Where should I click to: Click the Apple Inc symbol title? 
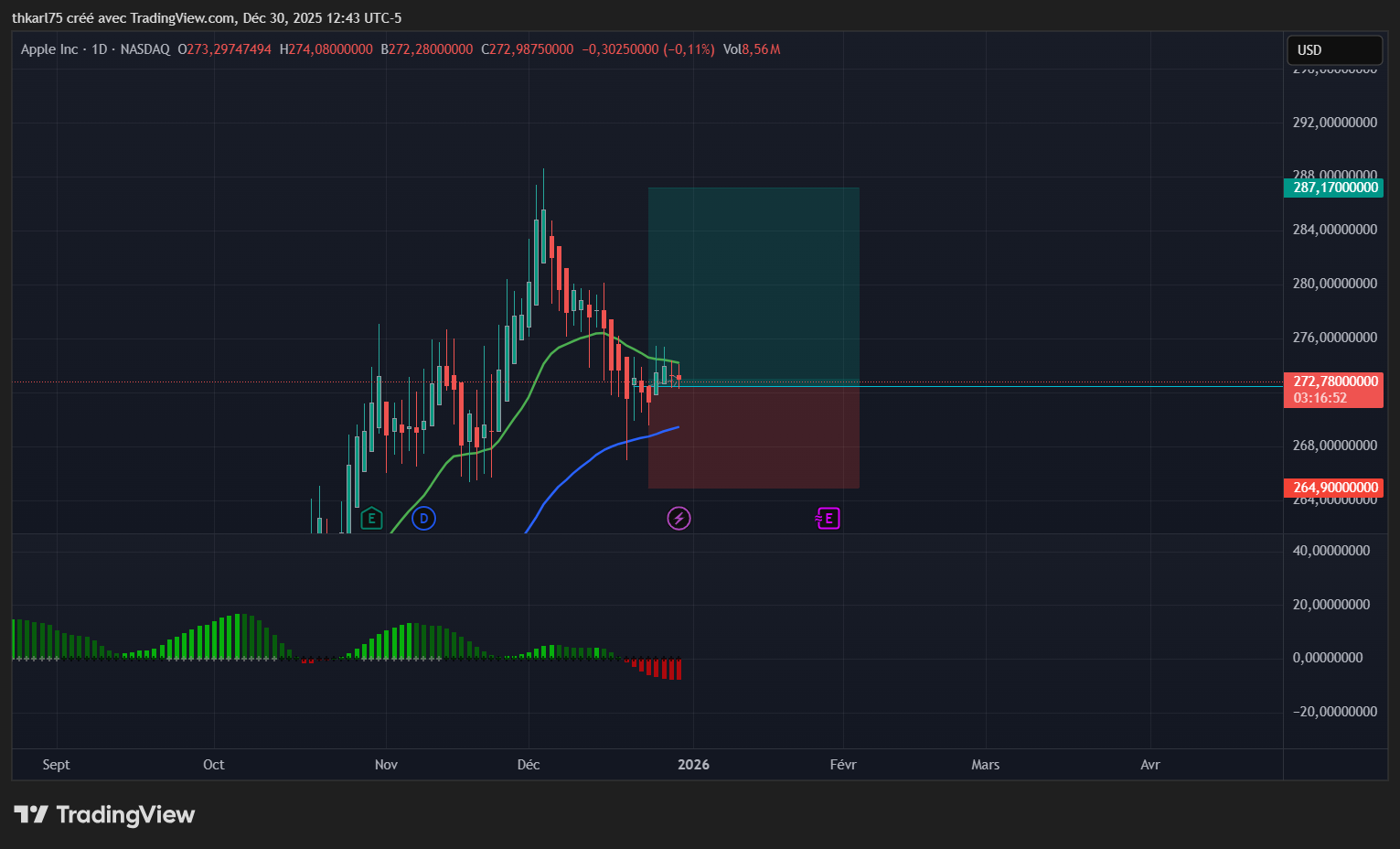[x=49, y=49]
